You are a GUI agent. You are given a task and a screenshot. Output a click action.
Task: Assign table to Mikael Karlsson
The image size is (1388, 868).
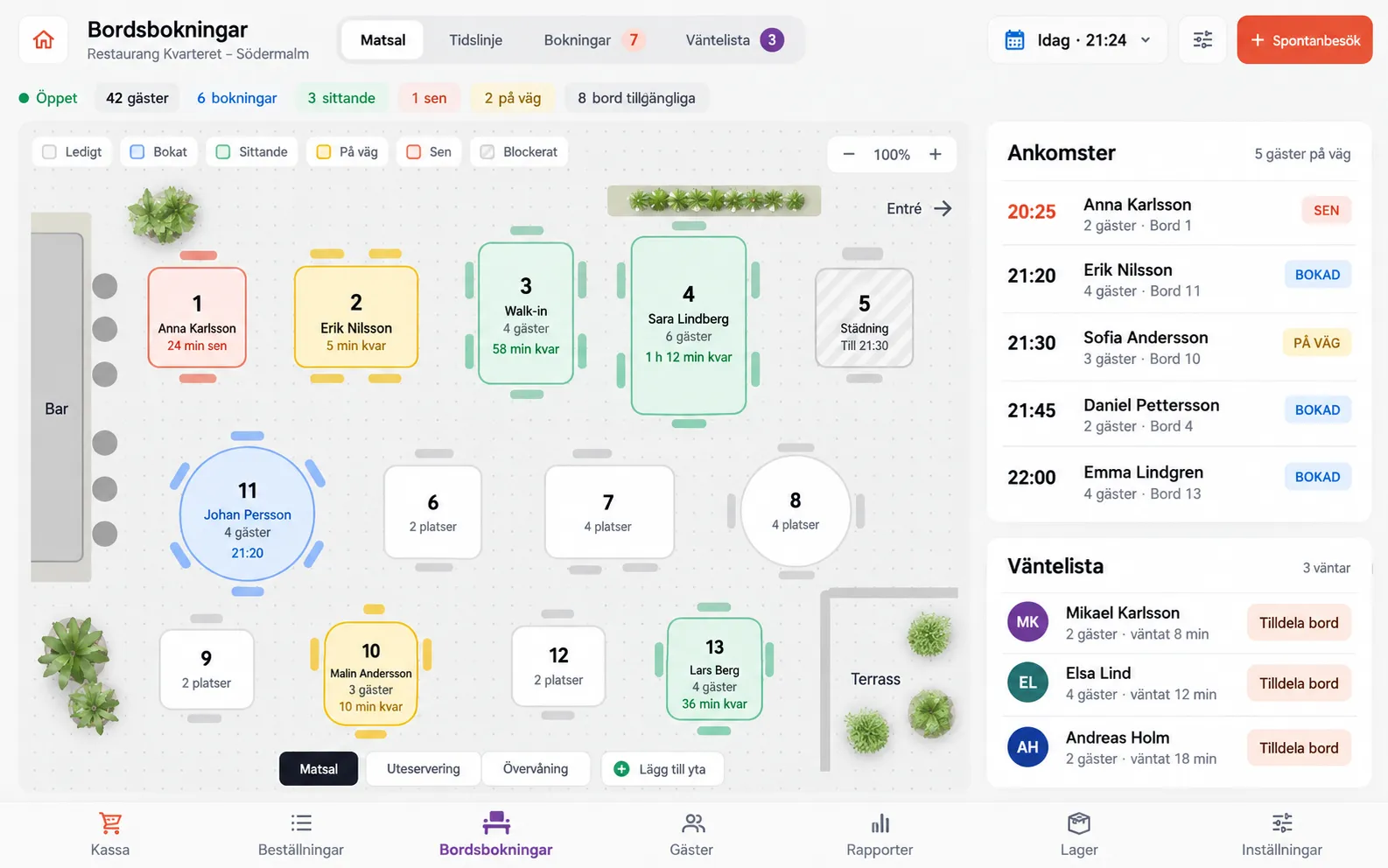[1299, 623]
